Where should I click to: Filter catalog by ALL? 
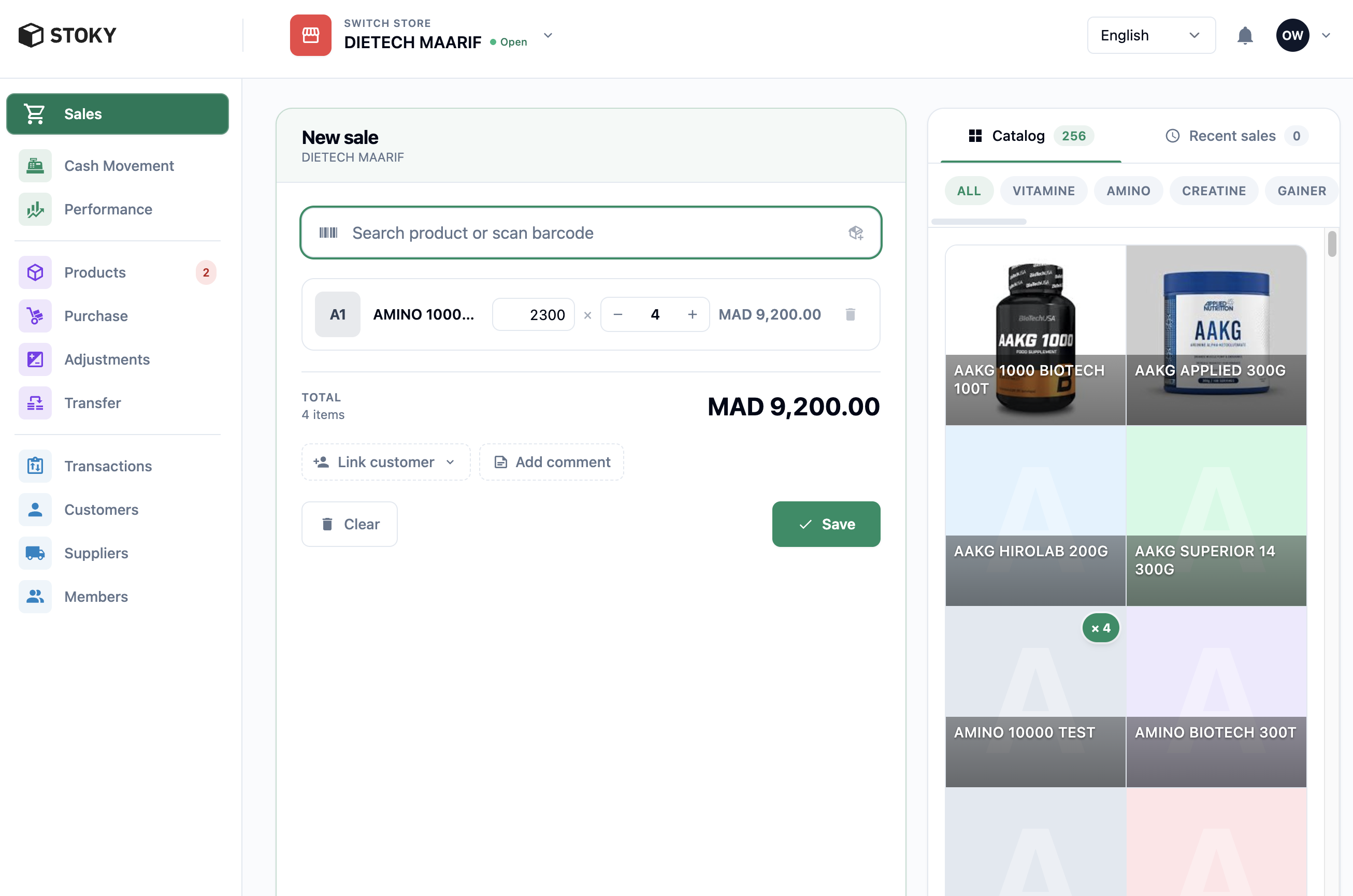click(x=969, y=191)
